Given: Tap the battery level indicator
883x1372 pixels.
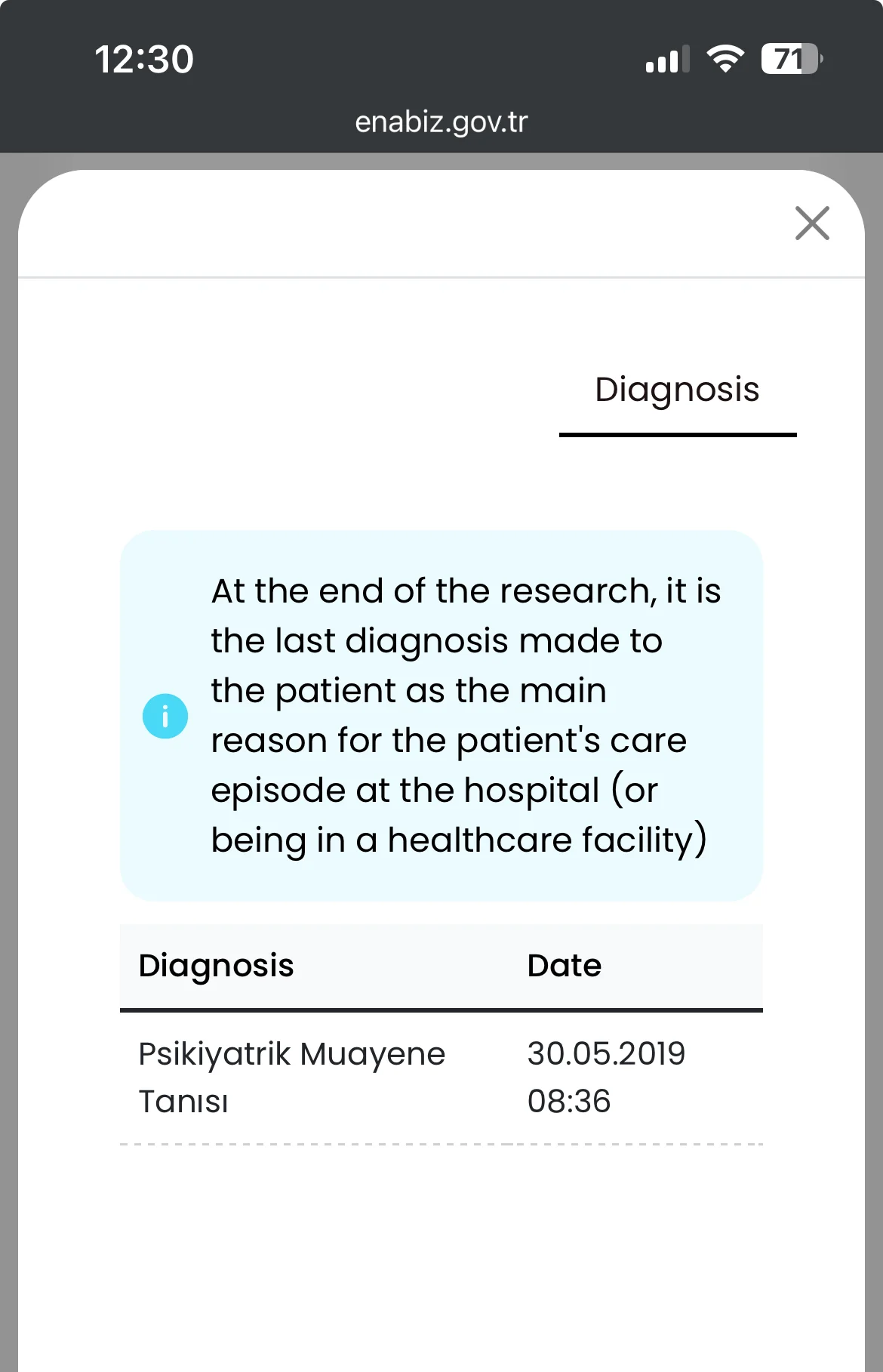Looking at the screenshot, I should (791, 59).
